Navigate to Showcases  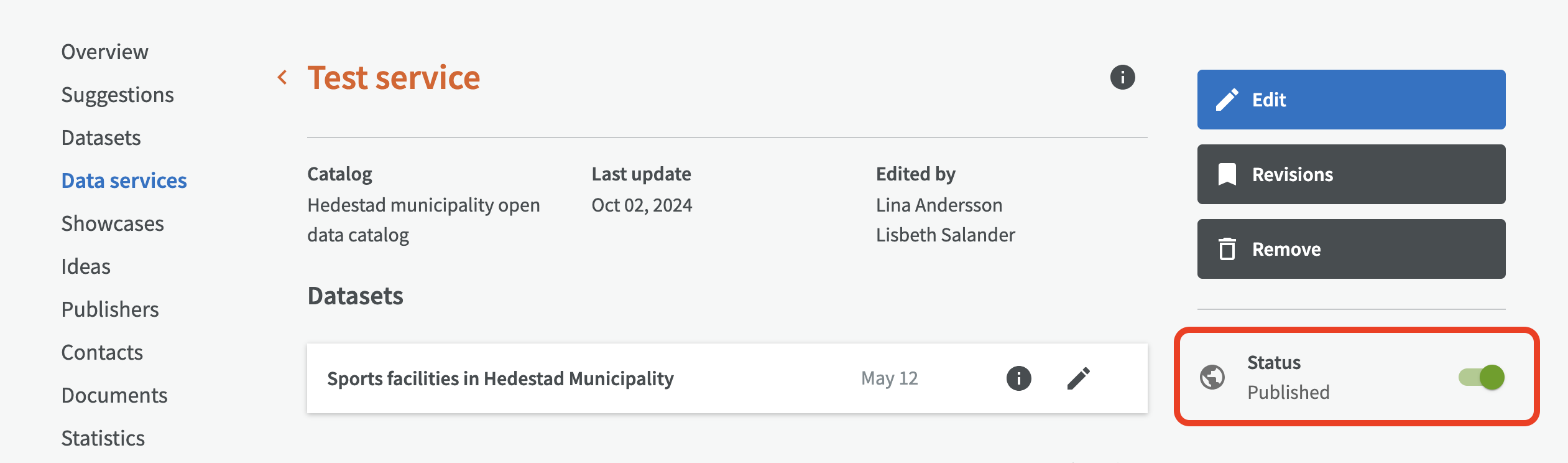pos(113,223)
